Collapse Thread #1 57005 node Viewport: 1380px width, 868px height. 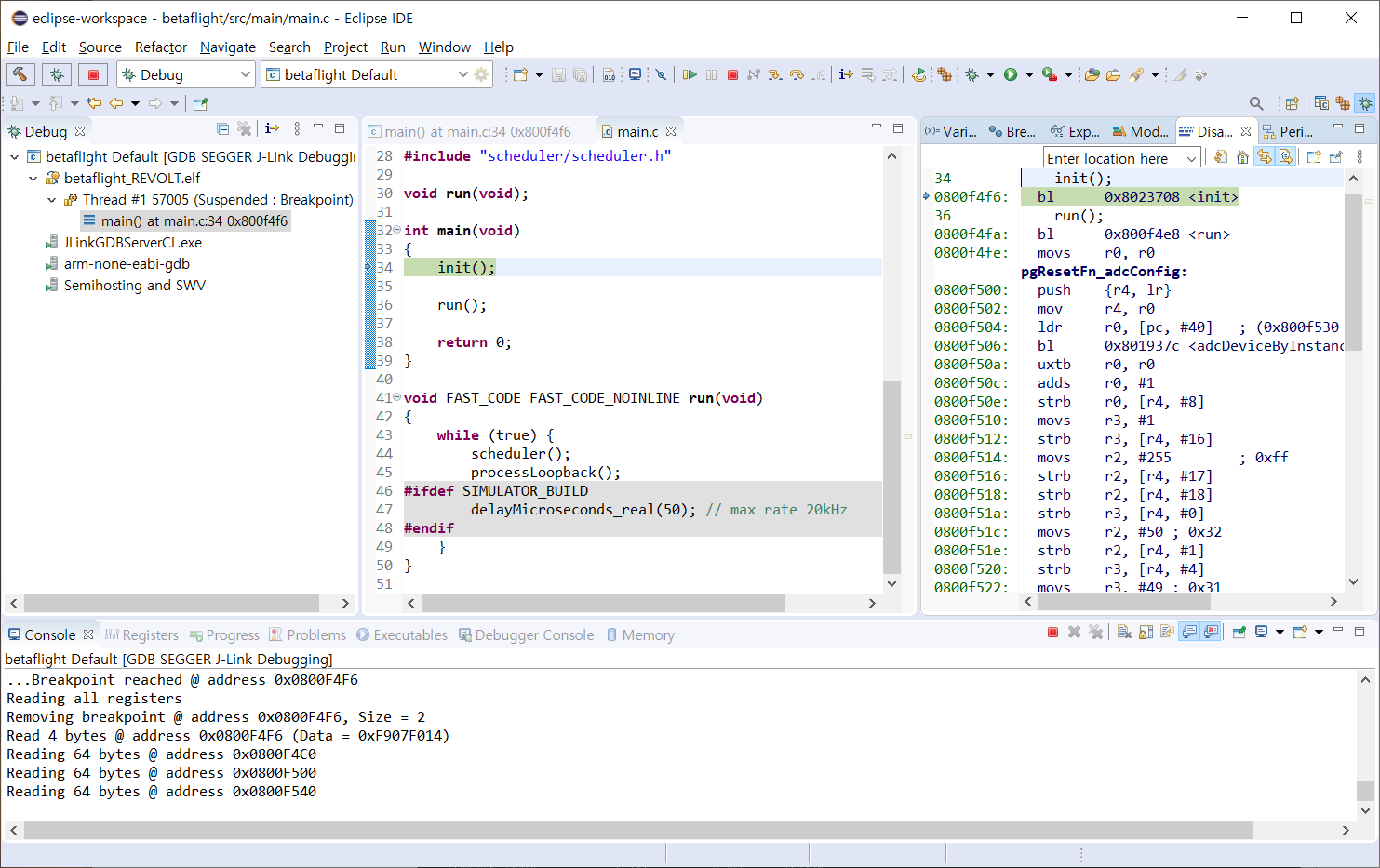[52, 200]
